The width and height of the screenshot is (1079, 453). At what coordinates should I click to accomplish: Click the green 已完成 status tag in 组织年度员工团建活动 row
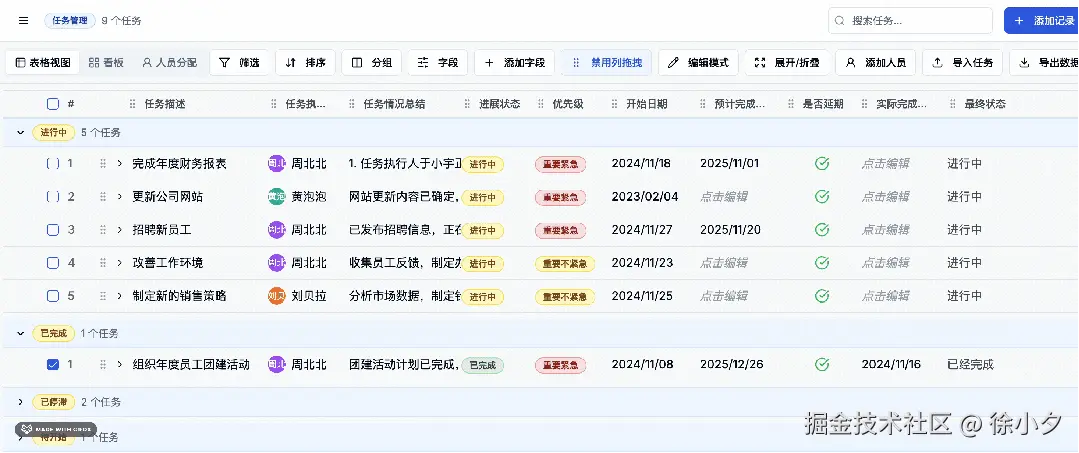pos(482,365)
